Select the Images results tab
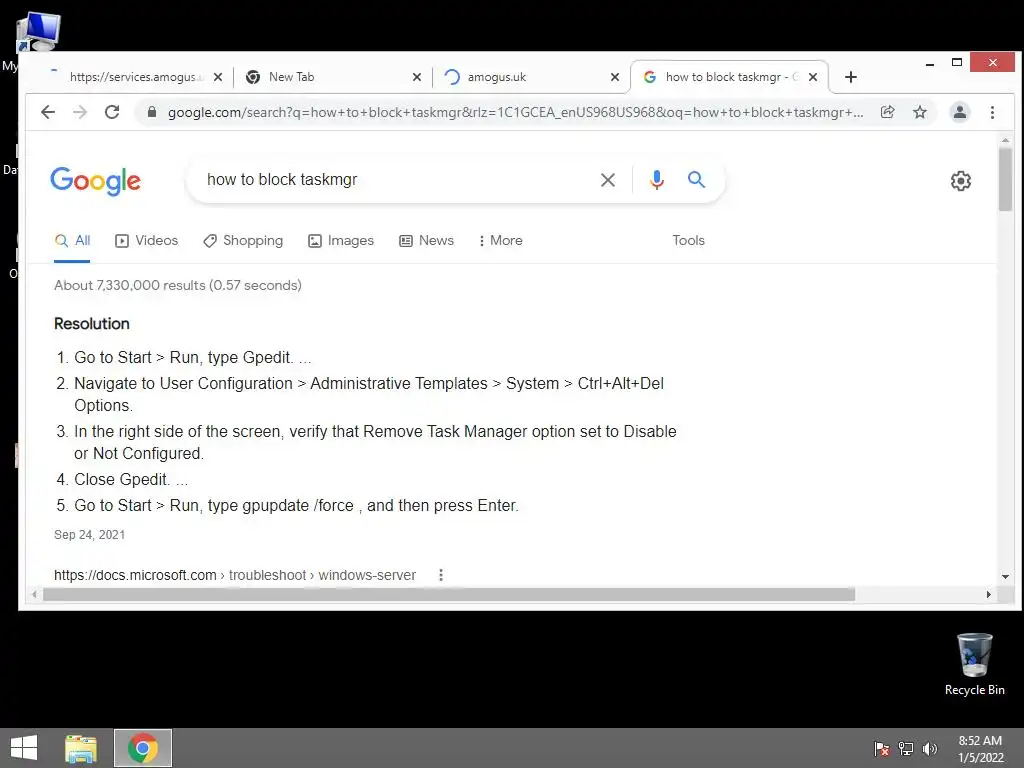The height and width of the screenshot is (768, 1024). 341,240
